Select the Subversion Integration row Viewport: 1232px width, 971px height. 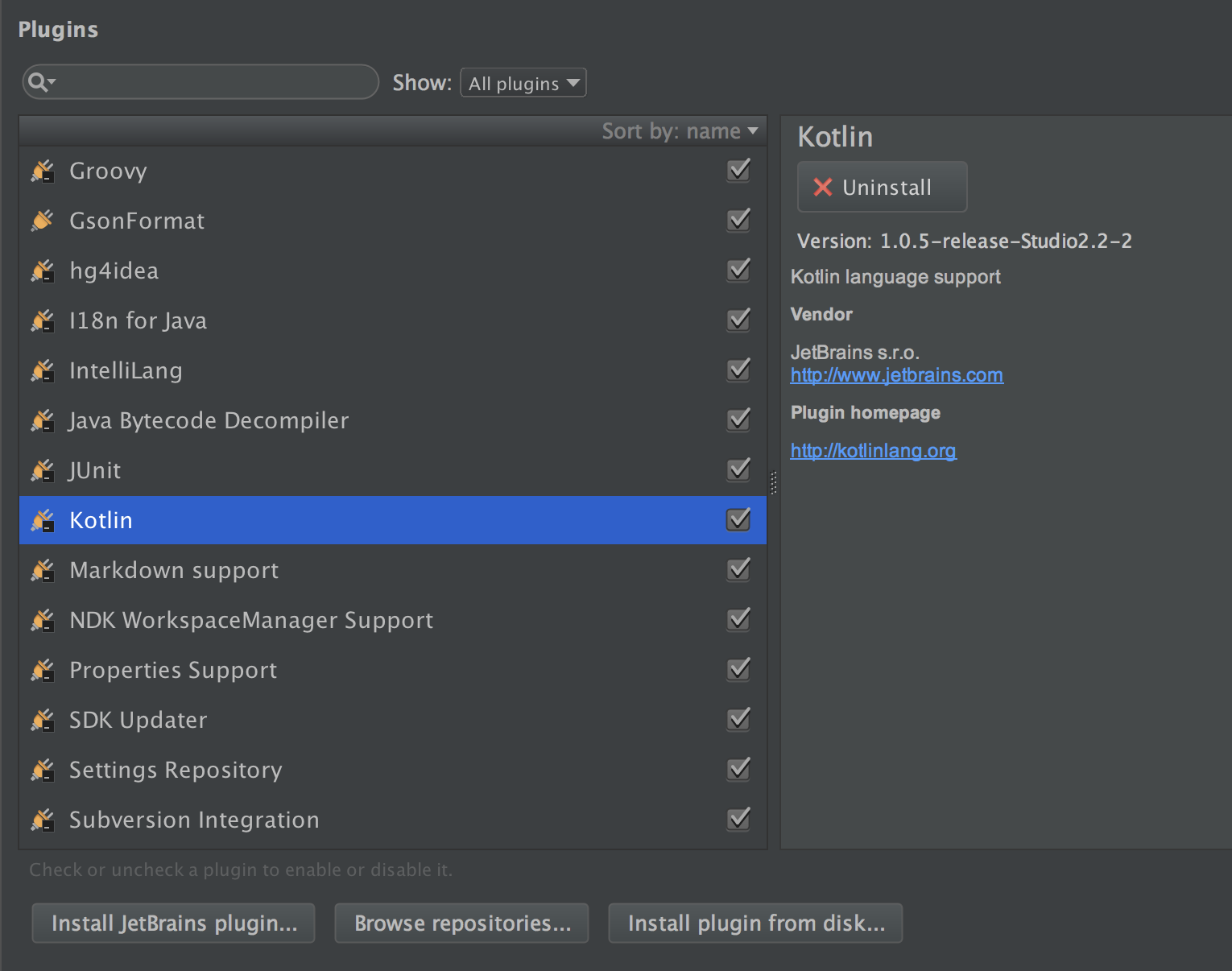point(393,820)
